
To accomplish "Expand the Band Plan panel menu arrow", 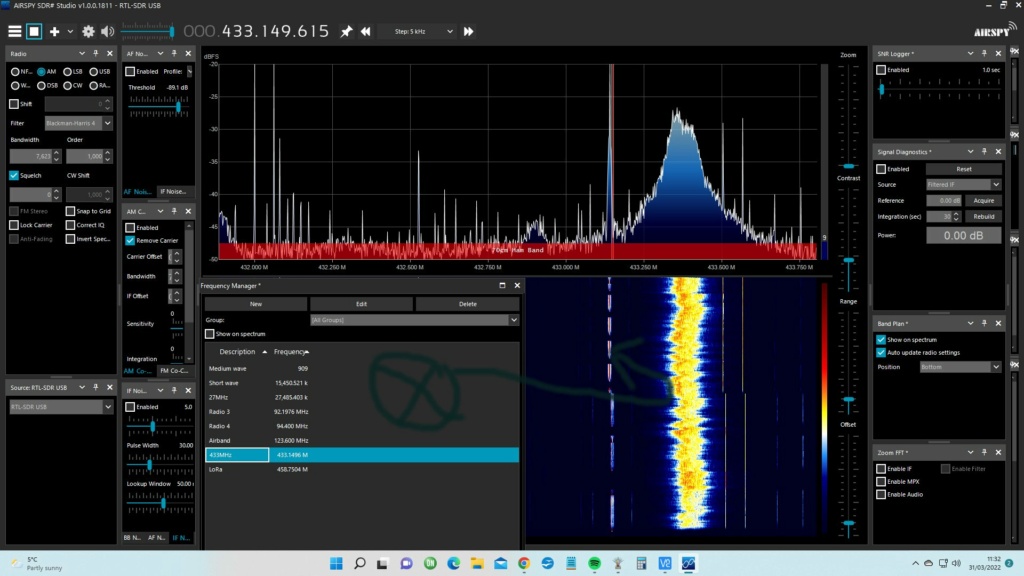I will click(x=970, y=323).
